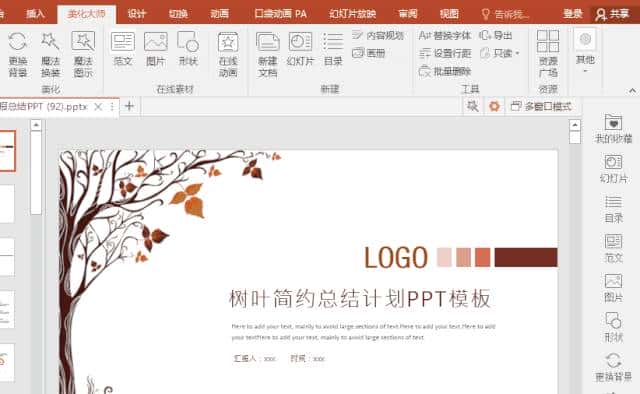Image resolution: width=640 pixels, height=394 pixels.
Task: Open 形状 in the ribbon's 在线素材 group
Action: pos(188,49)
